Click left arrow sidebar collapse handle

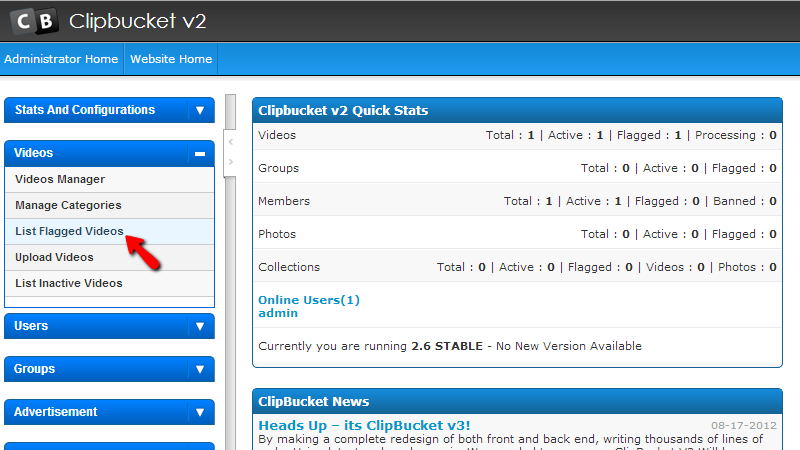click(231, 142)
